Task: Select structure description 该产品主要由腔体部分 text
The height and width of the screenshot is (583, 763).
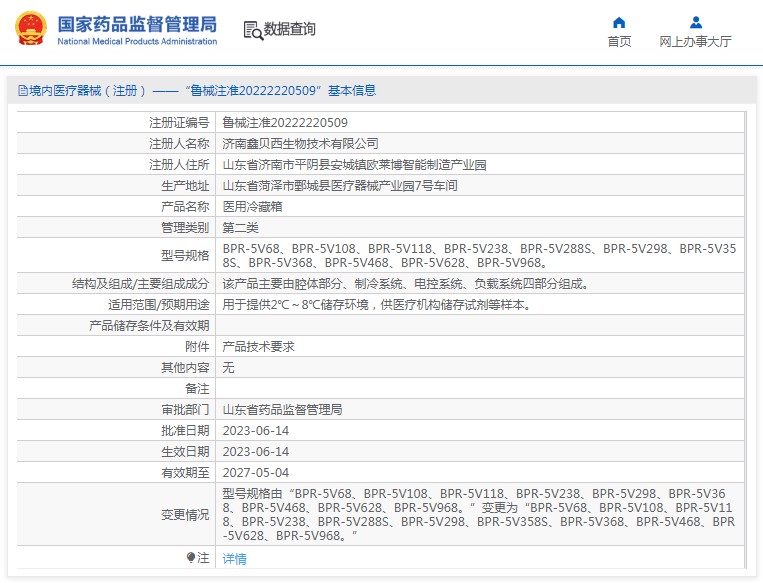Action: (x=405, y=284)
